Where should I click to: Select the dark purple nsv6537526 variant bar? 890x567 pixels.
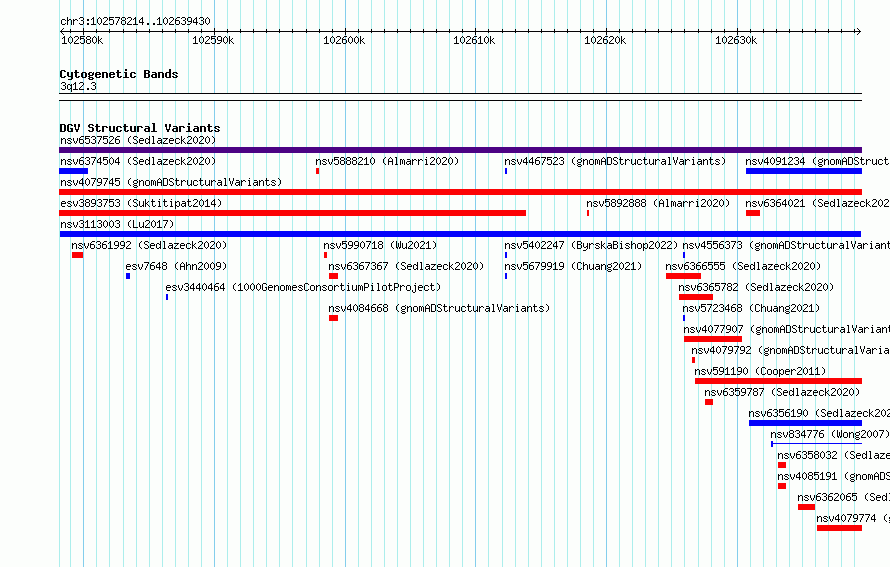460,150
